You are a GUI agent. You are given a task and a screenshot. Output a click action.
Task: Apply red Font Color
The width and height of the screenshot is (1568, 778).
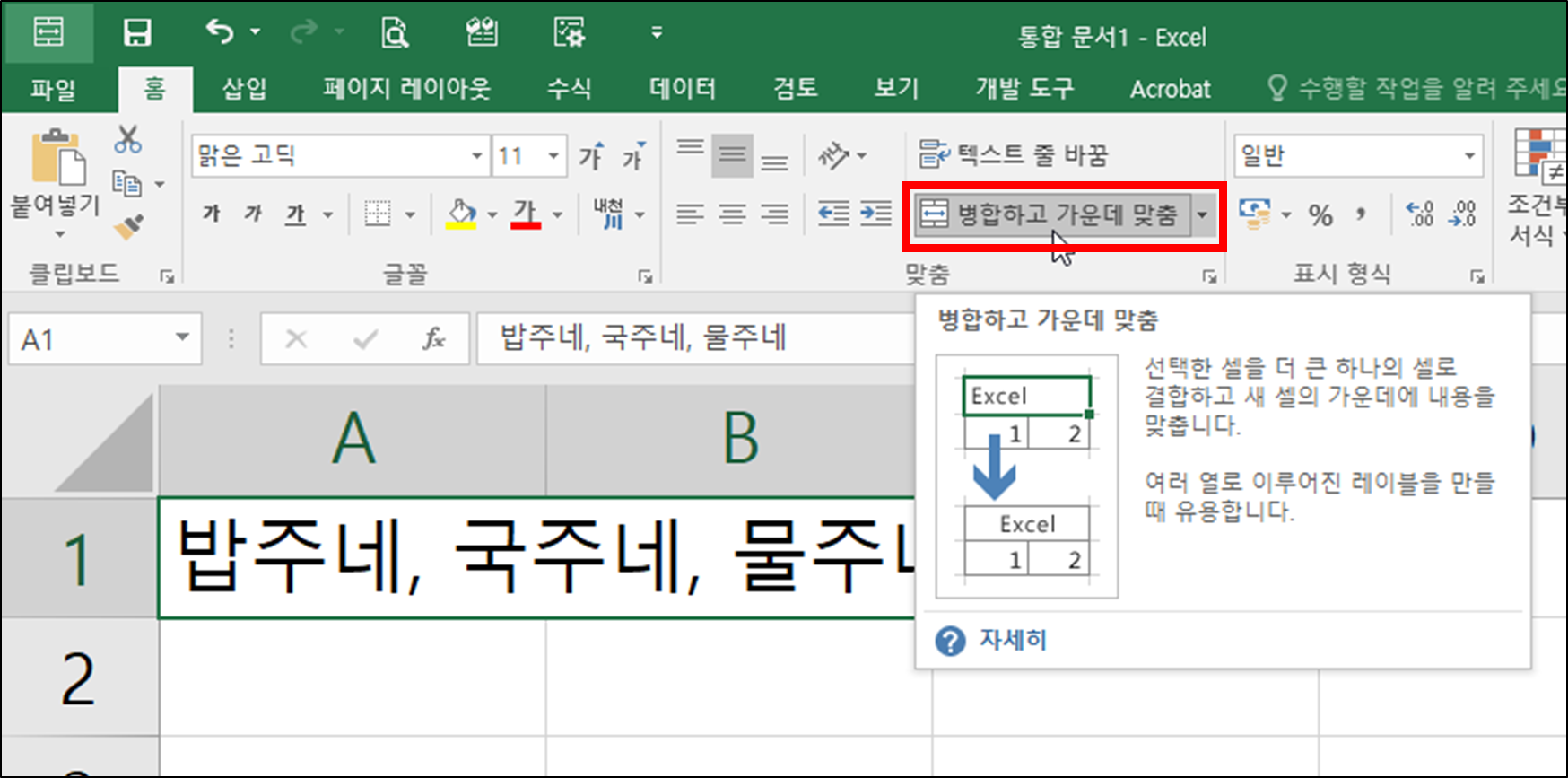(x=526, y=214)
